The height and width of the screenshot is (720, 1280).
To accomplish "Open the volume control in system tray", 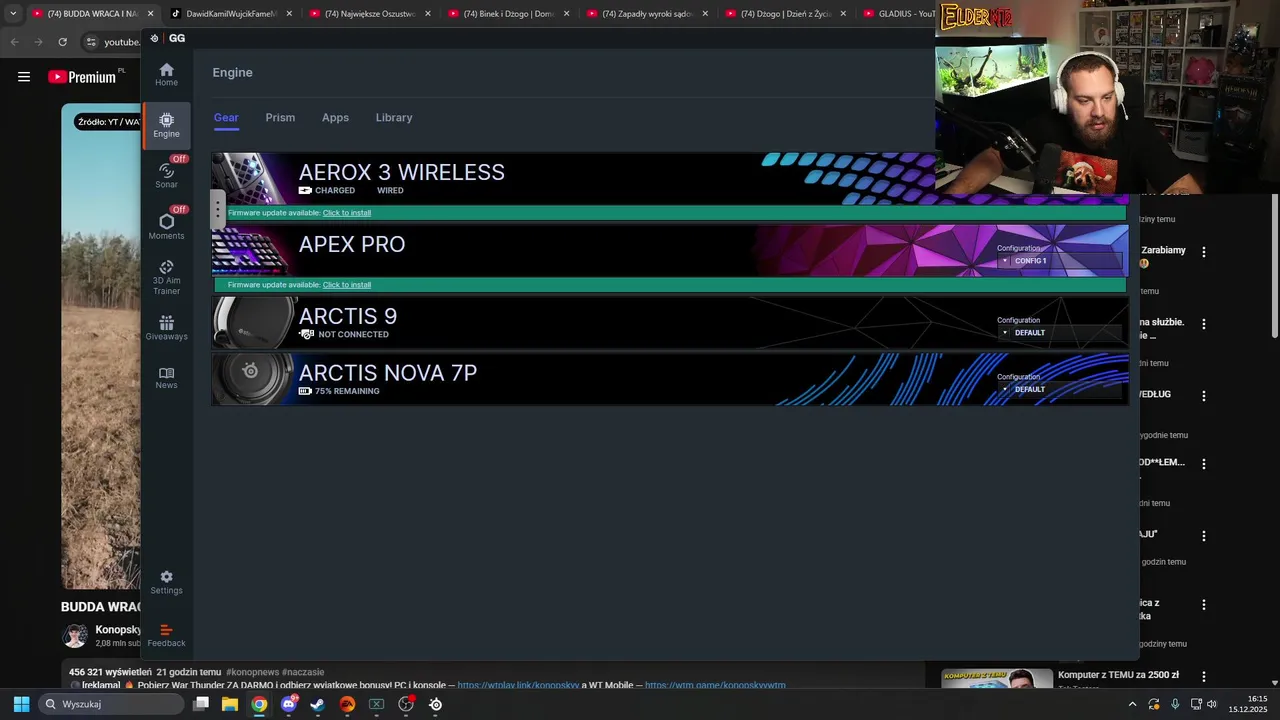I will (1212, 704).
